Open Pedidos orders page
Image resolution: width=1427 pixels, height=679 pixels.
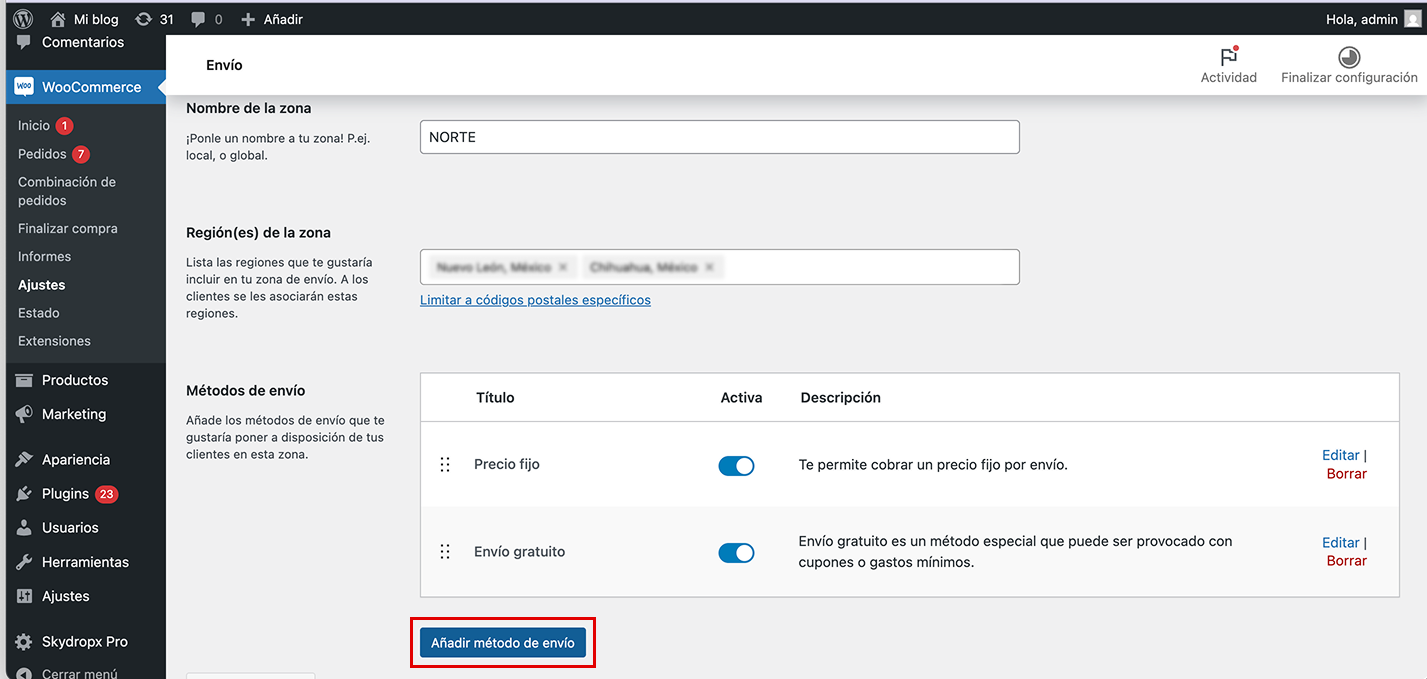[42, 154]
